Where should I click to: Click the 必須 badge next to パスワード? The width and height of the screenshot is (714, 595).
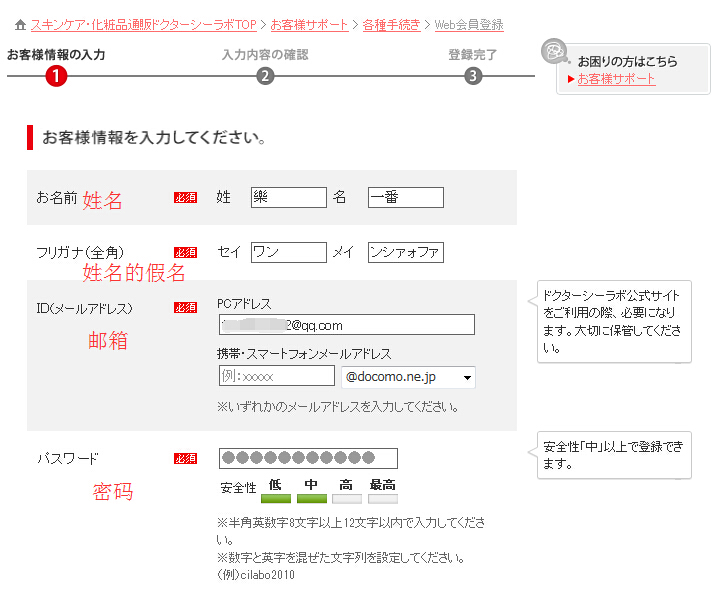pos(185,459)
